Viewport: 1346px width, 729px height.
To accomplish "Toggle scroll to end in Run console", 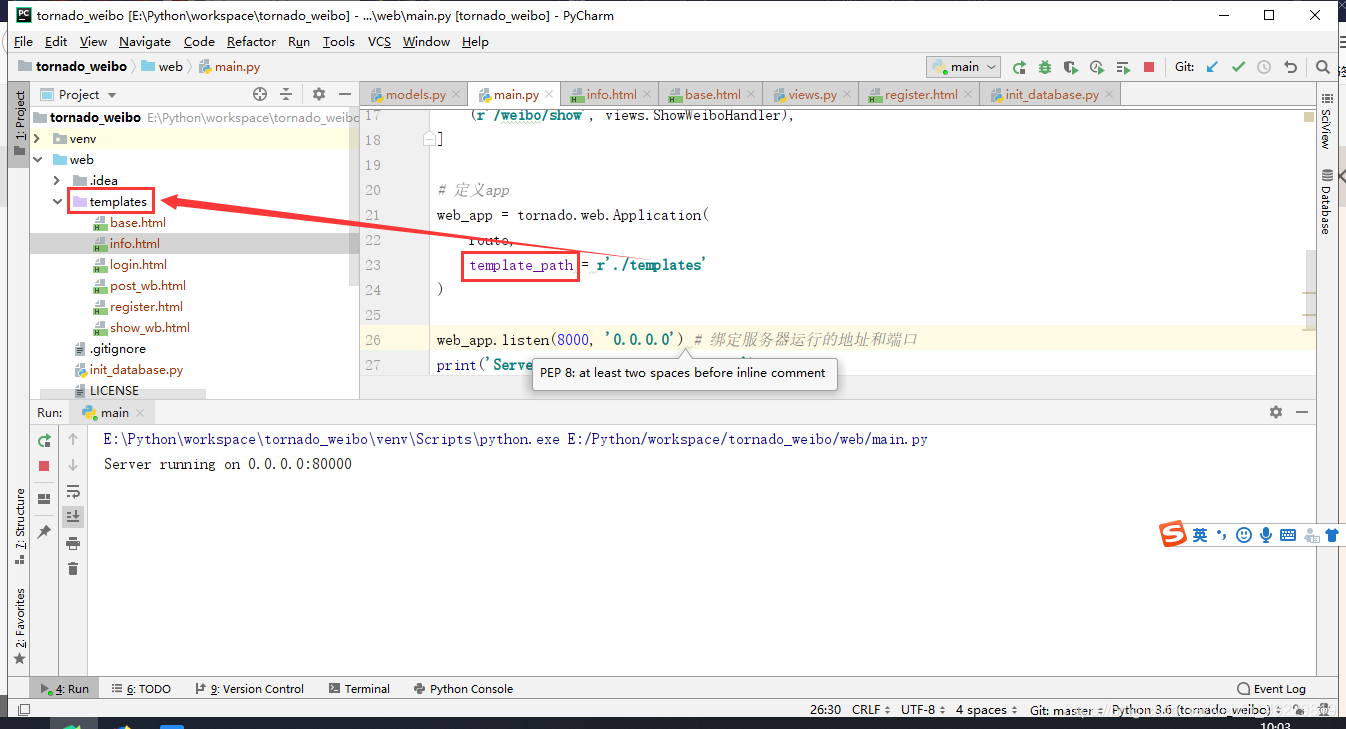I will (x=73, y=517).
